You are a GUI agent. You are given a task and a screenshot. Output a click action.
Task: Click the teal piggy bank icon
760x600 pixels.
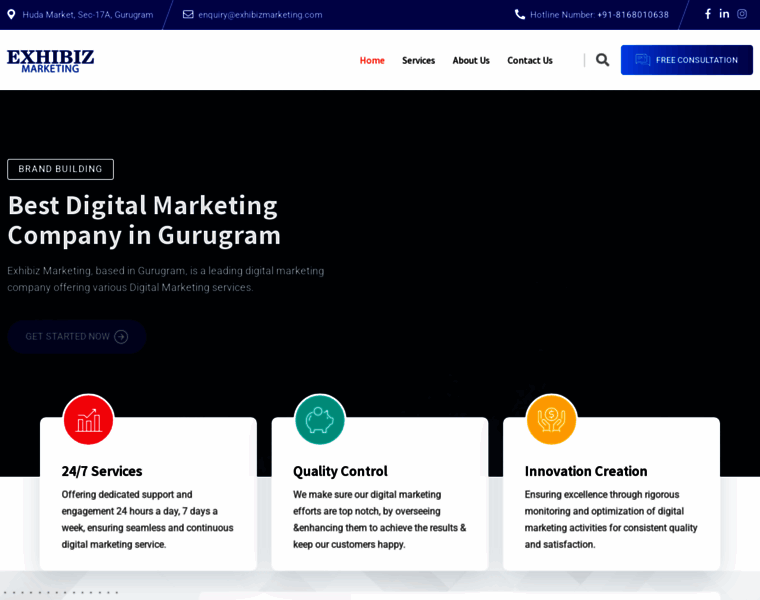[320, 419]
